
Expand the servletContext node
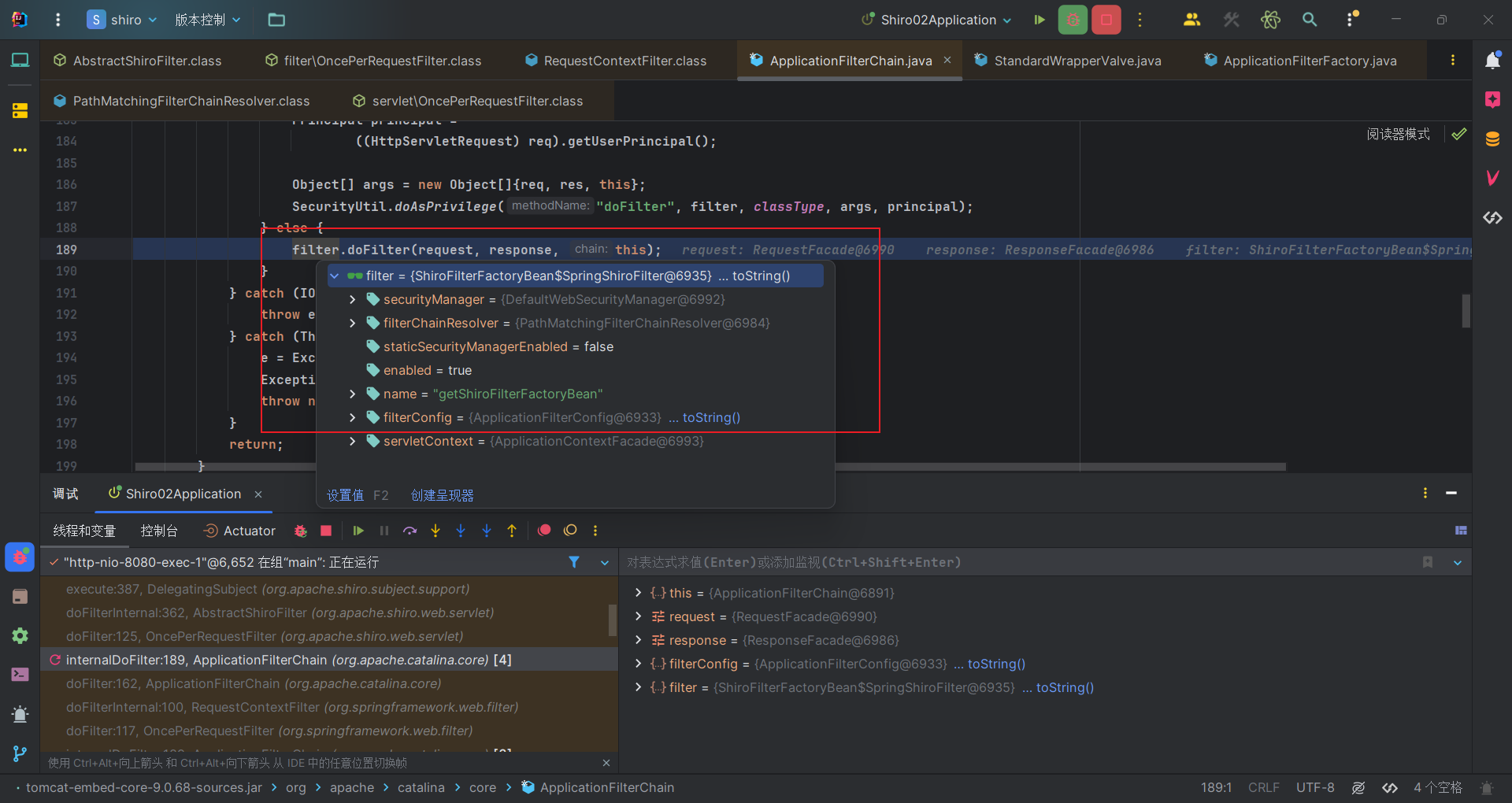pos(353,441)
